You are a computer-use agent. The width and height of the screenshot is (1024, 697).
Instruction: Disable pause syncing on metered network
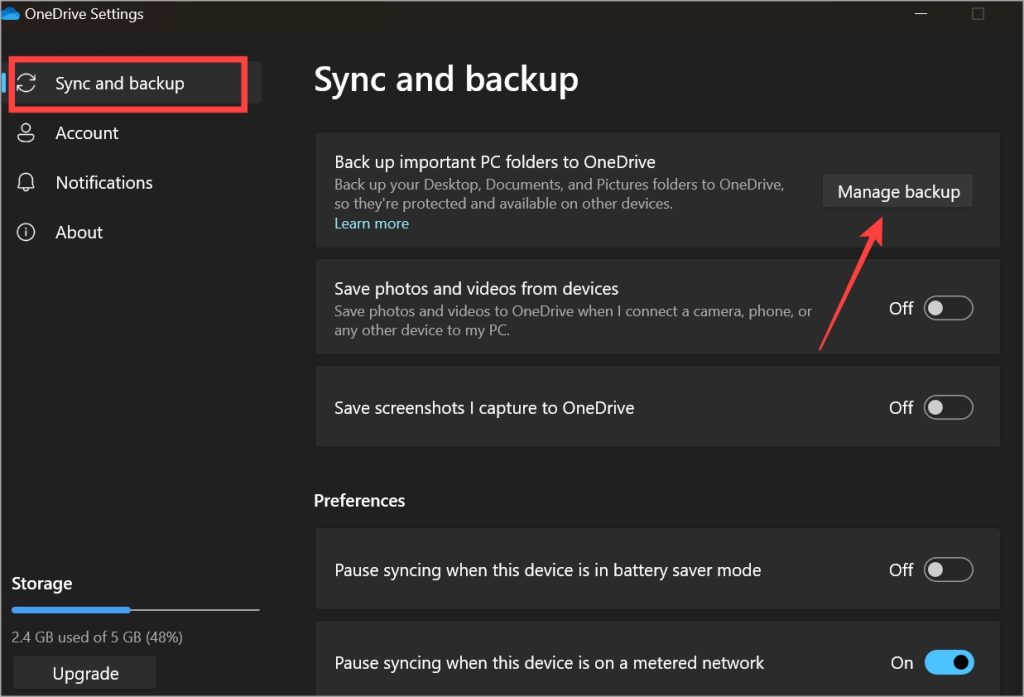pos(948,662)
